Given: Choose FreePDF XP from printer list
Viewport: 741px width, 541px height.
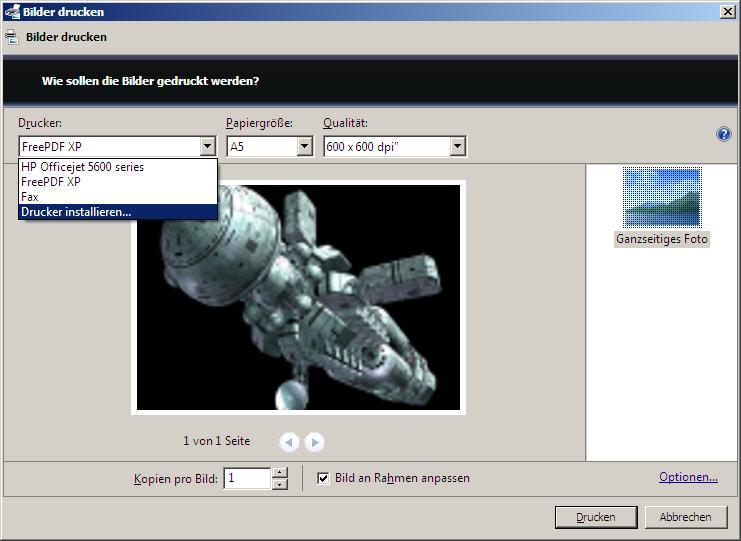Looking at the screenshot, I should point(51,182).
